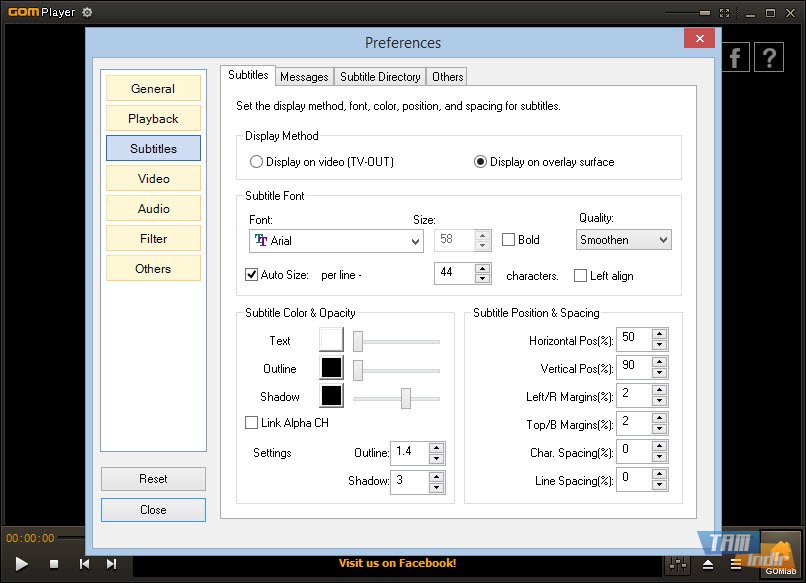Click the Outline settings value field

[x=410, y=453]
